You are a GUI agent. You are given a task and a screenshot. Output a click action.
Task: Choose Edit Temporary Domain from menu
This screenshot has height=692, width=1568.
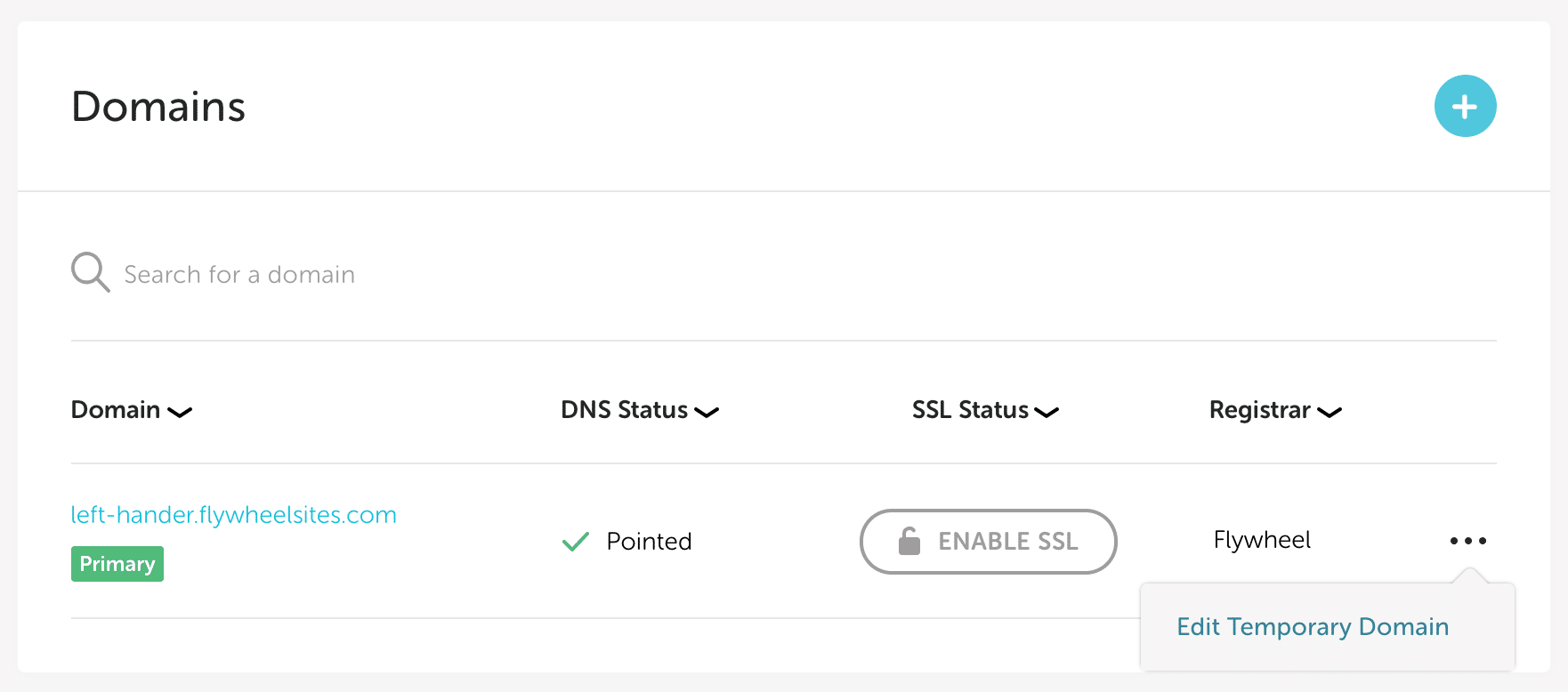point(1313,627)
